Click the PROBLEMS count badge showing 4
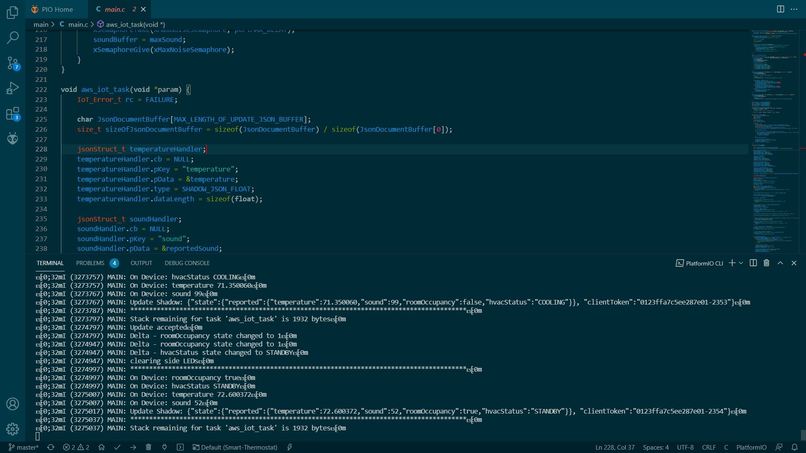 click(x=114, y=263)
